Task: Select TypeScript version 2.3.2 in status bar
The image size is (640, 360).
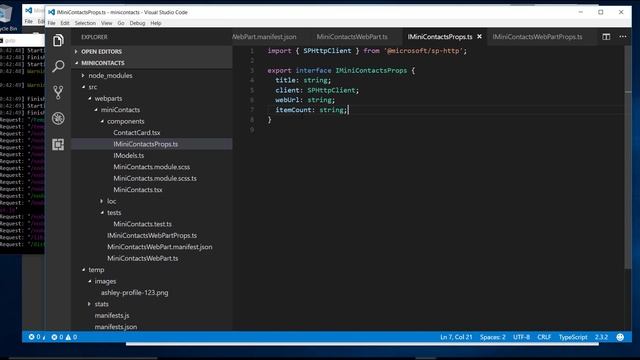Action: click(601, 337)
